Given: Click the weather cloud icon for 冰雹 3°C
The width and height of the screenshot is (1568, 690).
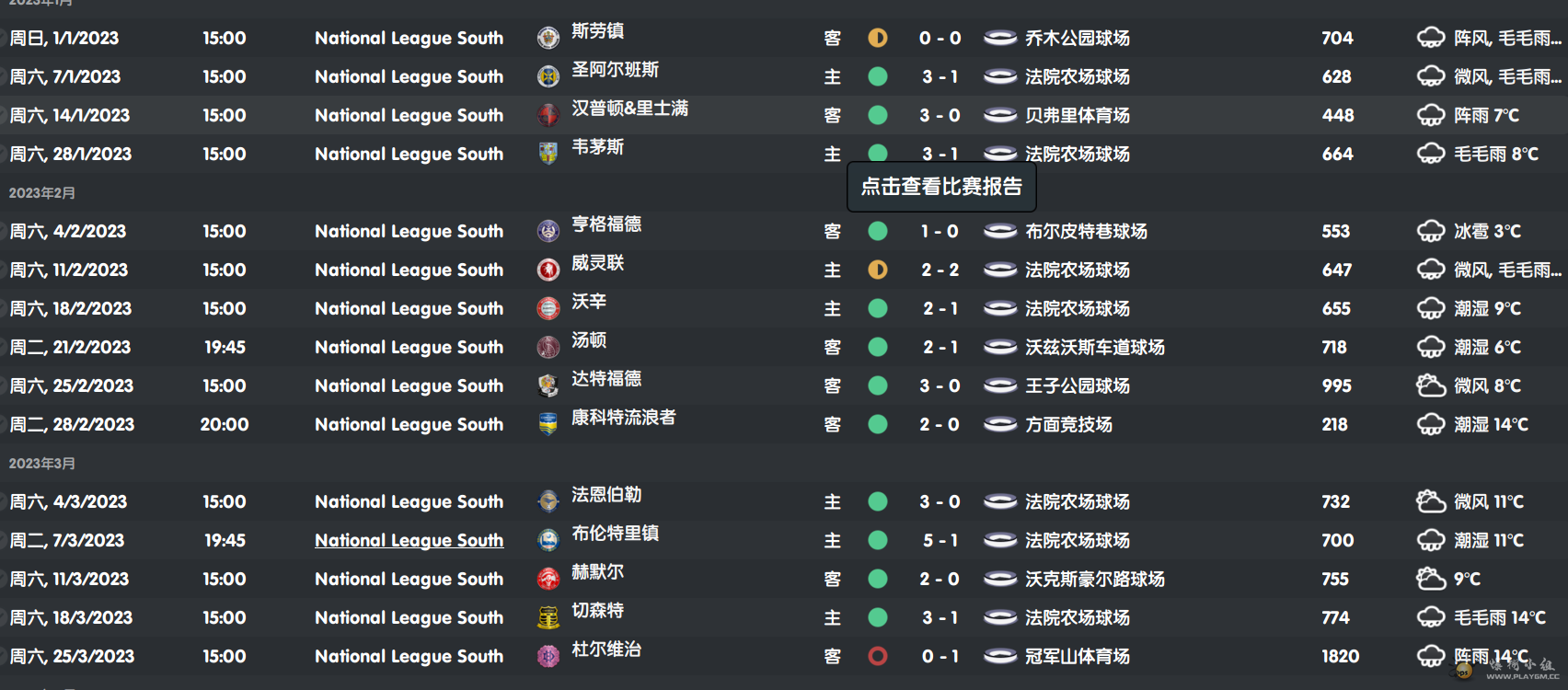Looking at the screenshot, I should coord(1431,231).
